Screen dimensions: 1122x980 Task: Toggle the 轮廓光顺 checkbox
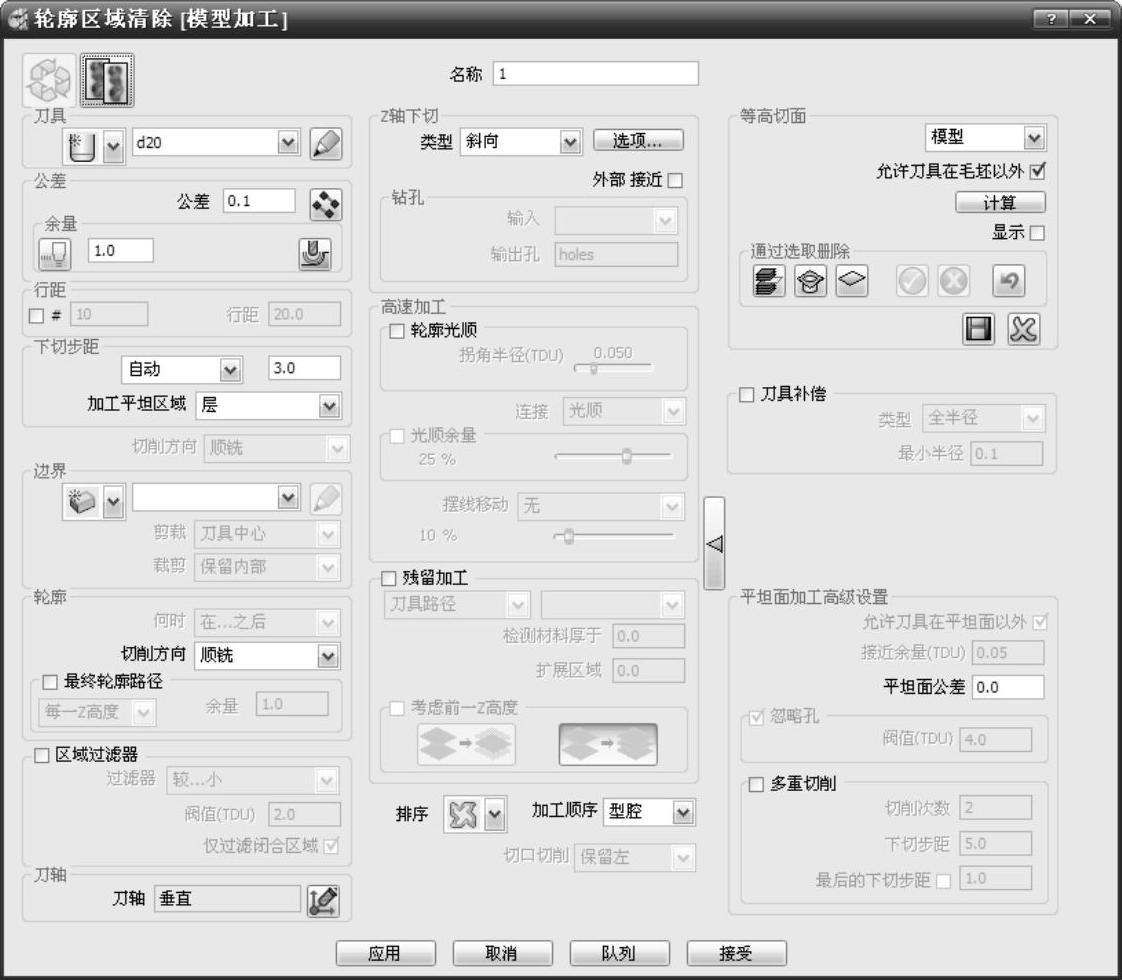(x=397, y=331)
